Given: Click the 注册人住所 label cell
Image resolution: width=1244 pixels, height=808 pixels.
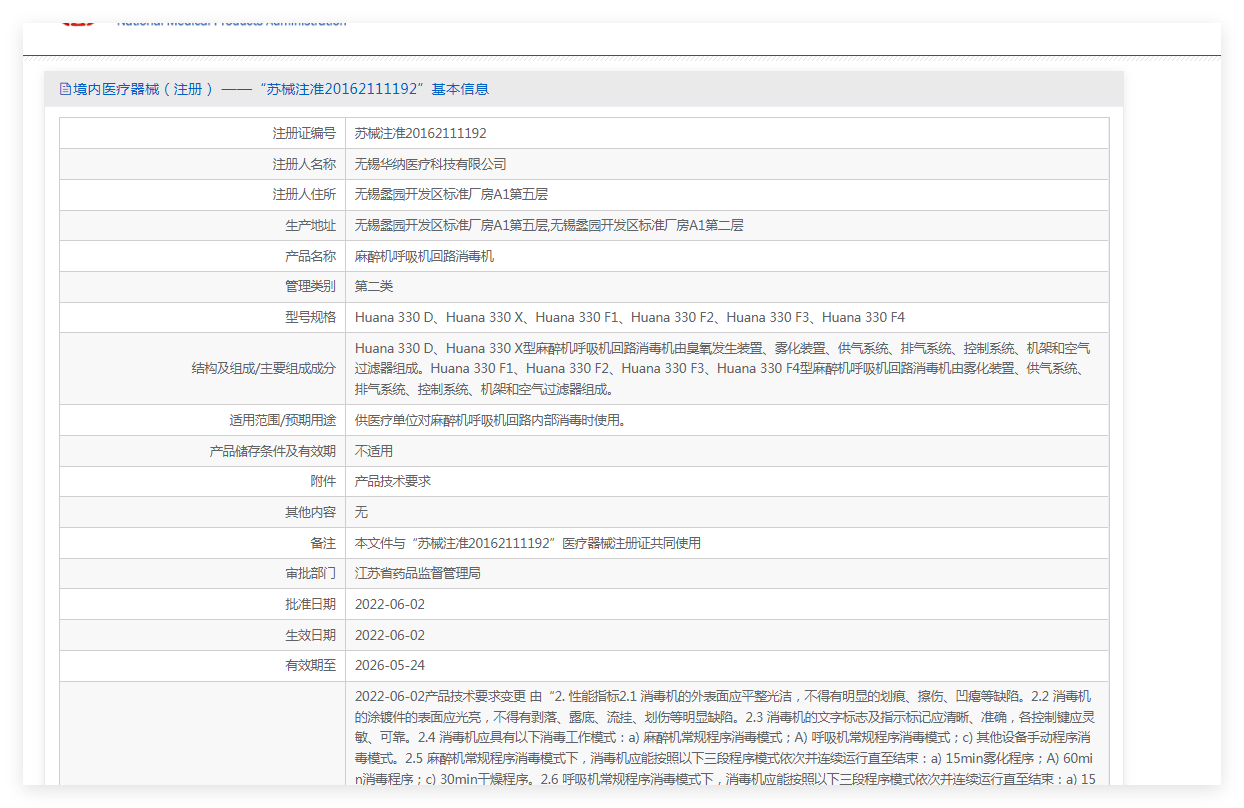Looking at the screenshot, I should pyautogui.click(x=203, y=195).
